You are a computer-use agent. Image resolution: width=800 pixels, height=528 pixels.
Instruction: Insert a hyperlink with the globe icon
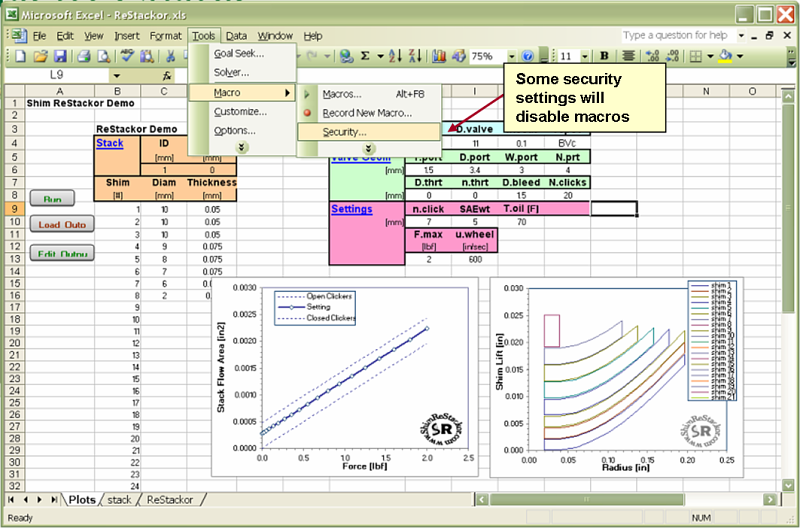[346, 56]
